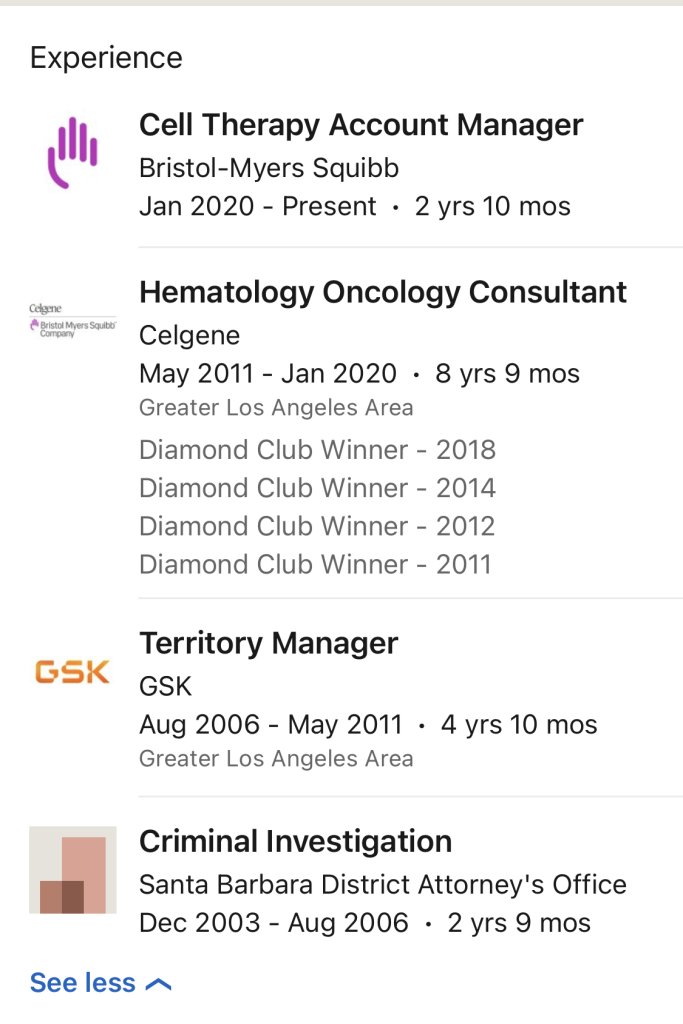
Task: Click the Bristol-Myers Squibb company name text
Action: (269, 167)
